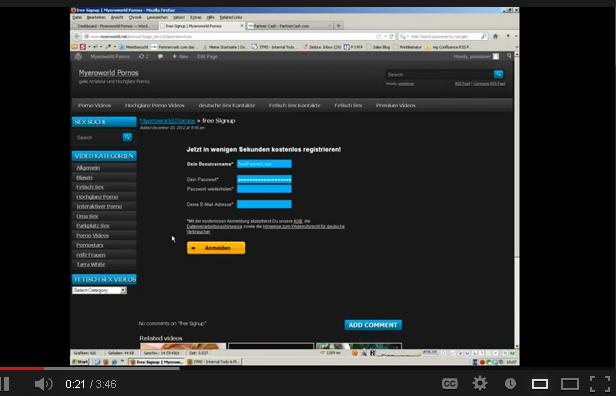Open the deutsche Sex Kontakte nav item
The width and height of the screenshot is (616, 396).
[x=227, y=105]
